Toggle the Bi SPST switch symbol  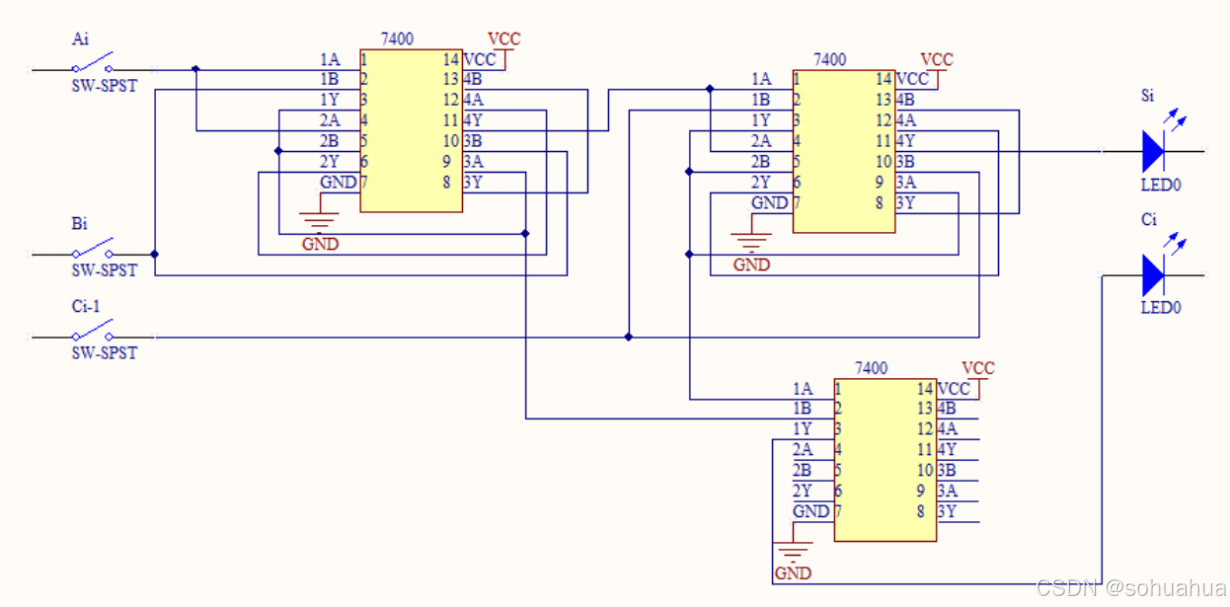tap(92, 249)
